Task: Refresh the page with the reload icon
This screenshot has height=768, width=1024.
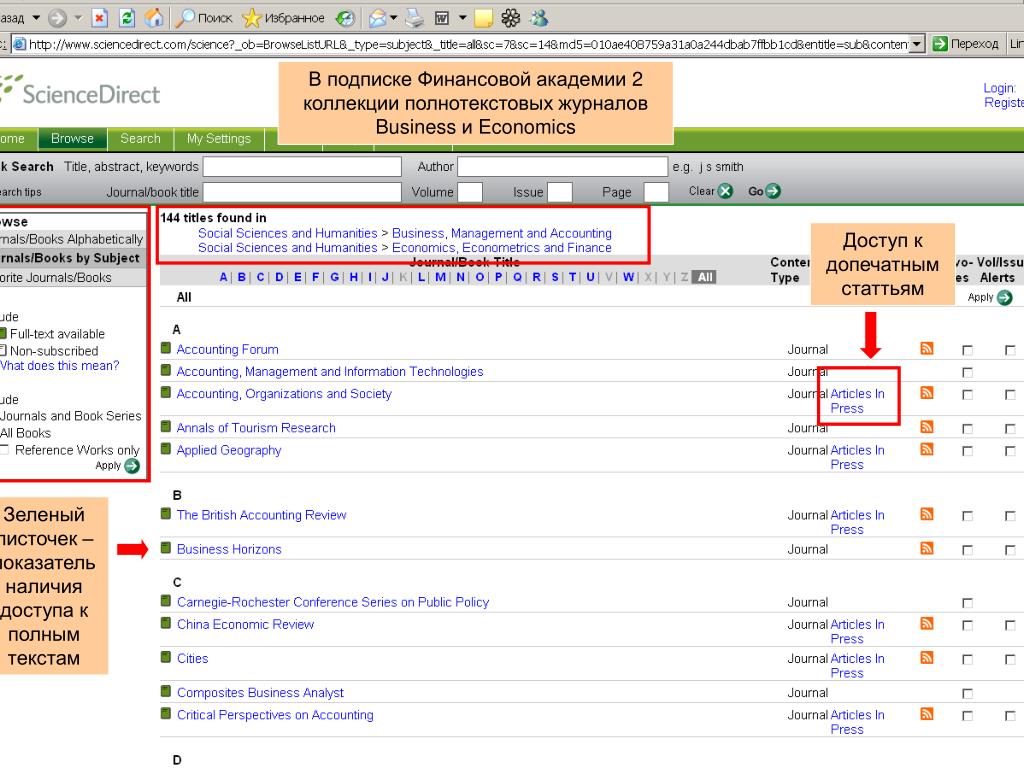Action: coord(127,18)
